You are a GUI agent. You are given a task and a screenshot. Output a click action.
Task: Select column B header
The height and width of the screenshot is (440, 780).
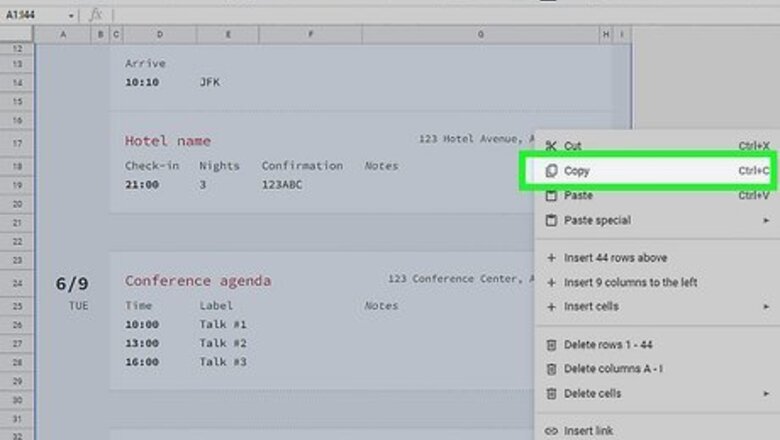tap(100, 34)
